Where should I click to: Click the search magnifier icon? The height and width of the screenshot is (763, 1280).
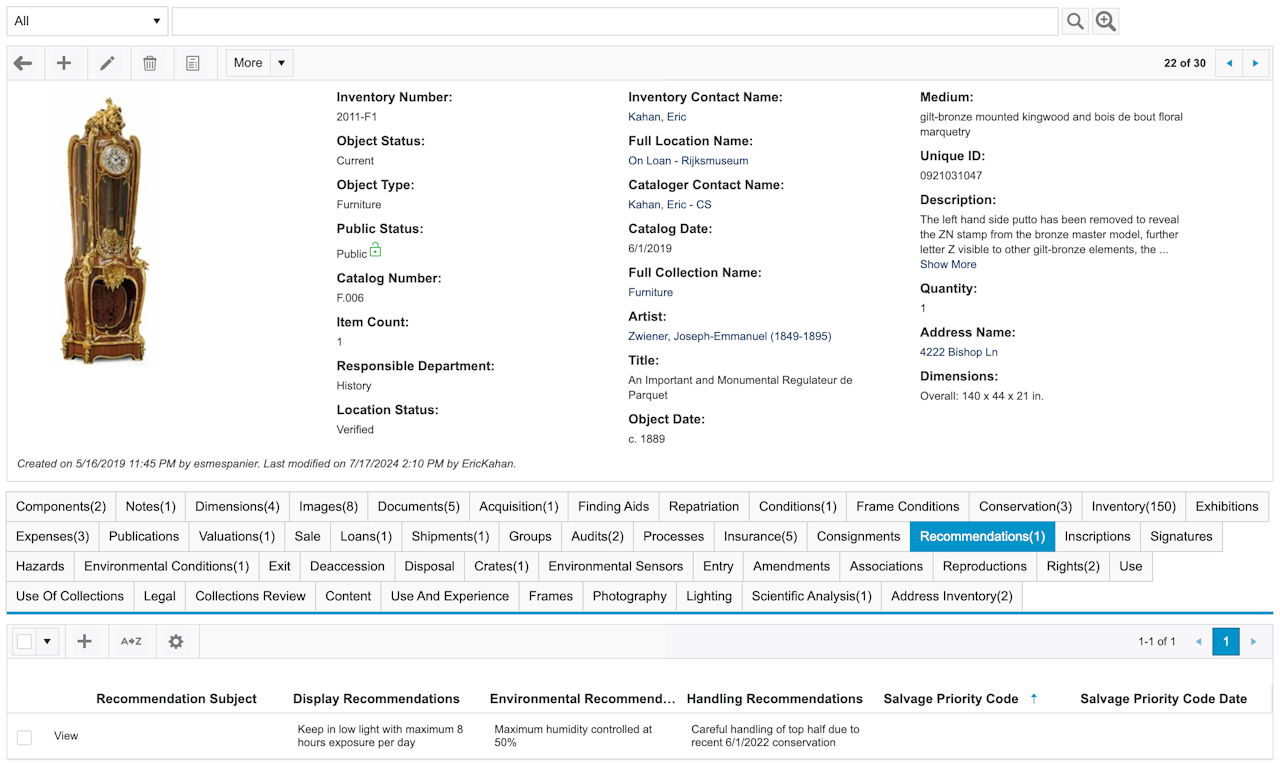1075,21
